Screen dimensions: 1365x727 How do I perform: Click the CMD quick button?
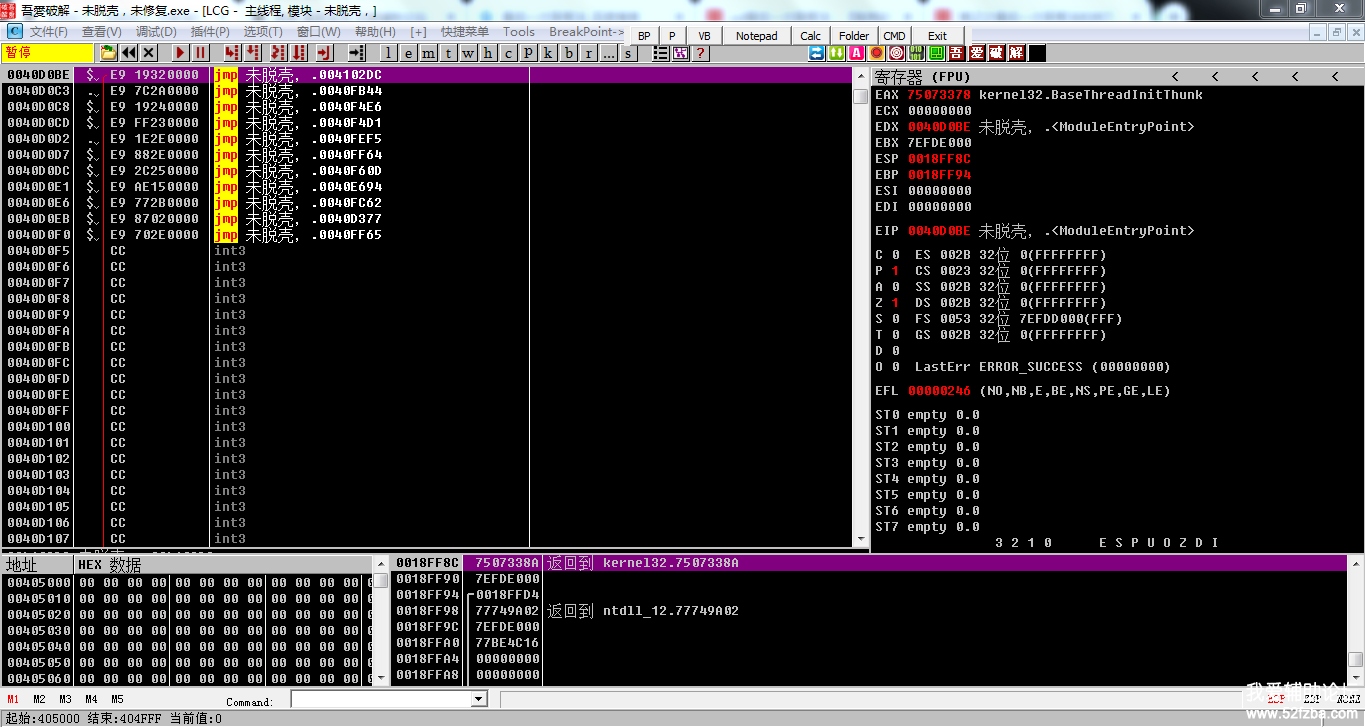[894, 36]
